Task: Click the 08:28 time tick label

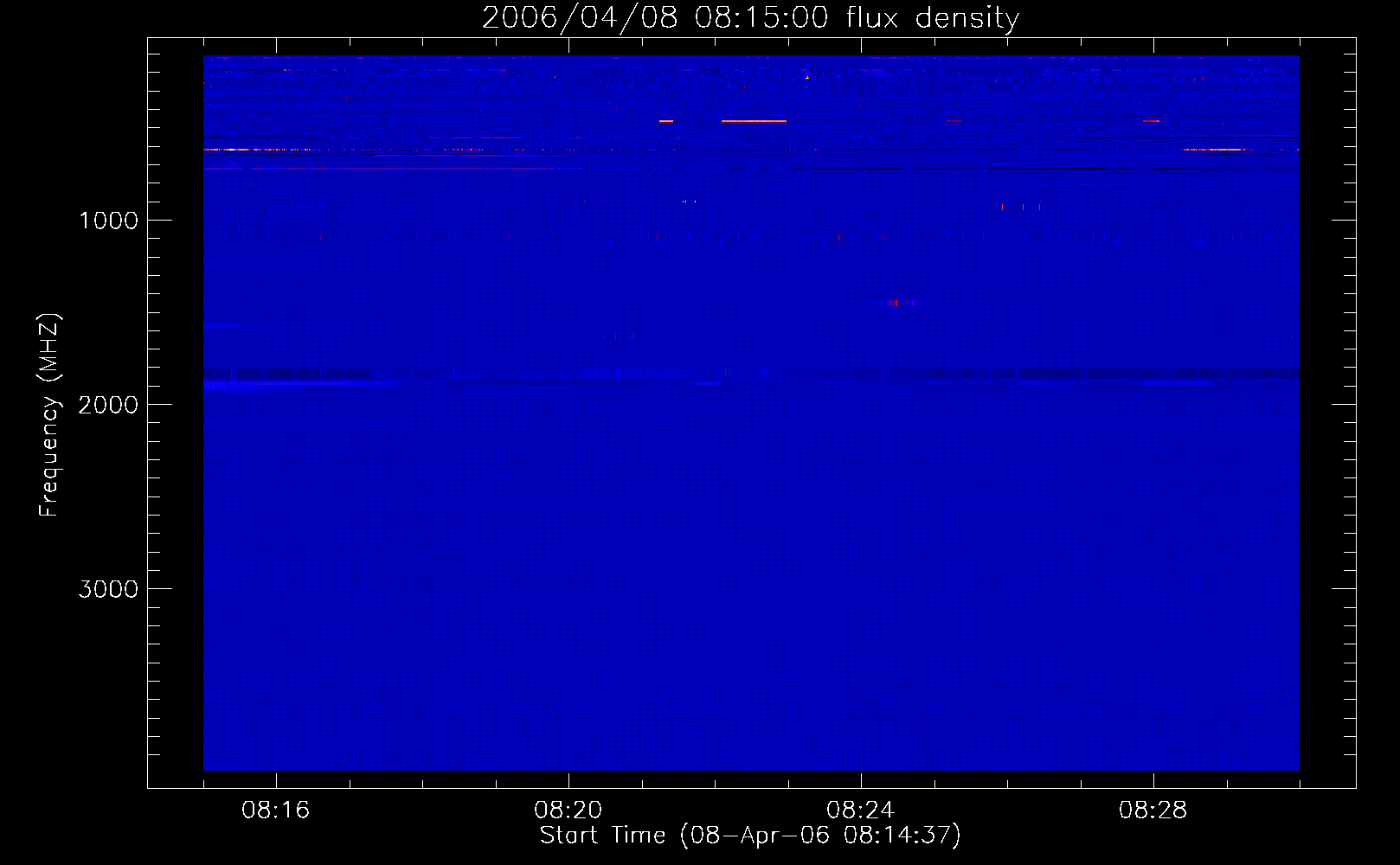Action: (x=1153, y=811)
